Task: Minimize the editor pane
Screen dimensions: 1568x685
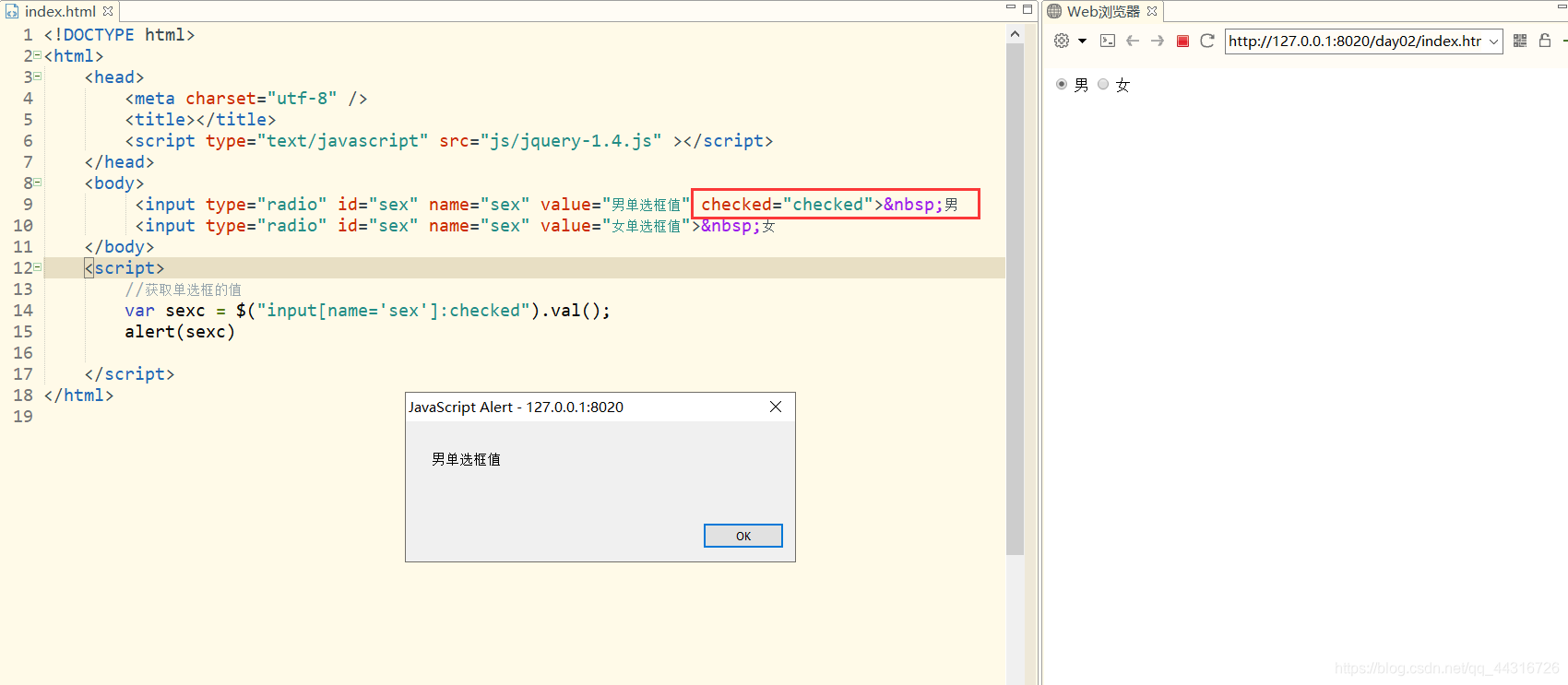Action: click(x=1010, y=8)
